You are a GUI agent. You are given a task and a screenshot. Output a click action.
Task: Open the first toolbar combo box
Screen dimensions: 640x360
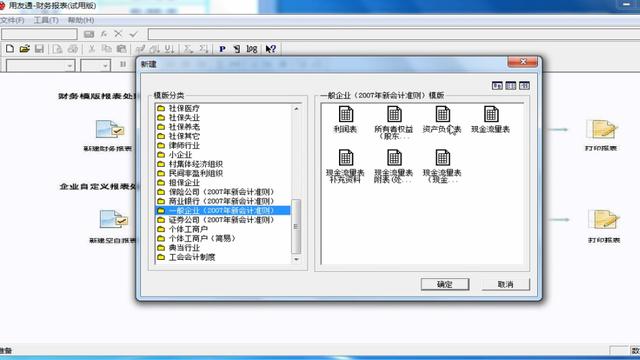40,65
